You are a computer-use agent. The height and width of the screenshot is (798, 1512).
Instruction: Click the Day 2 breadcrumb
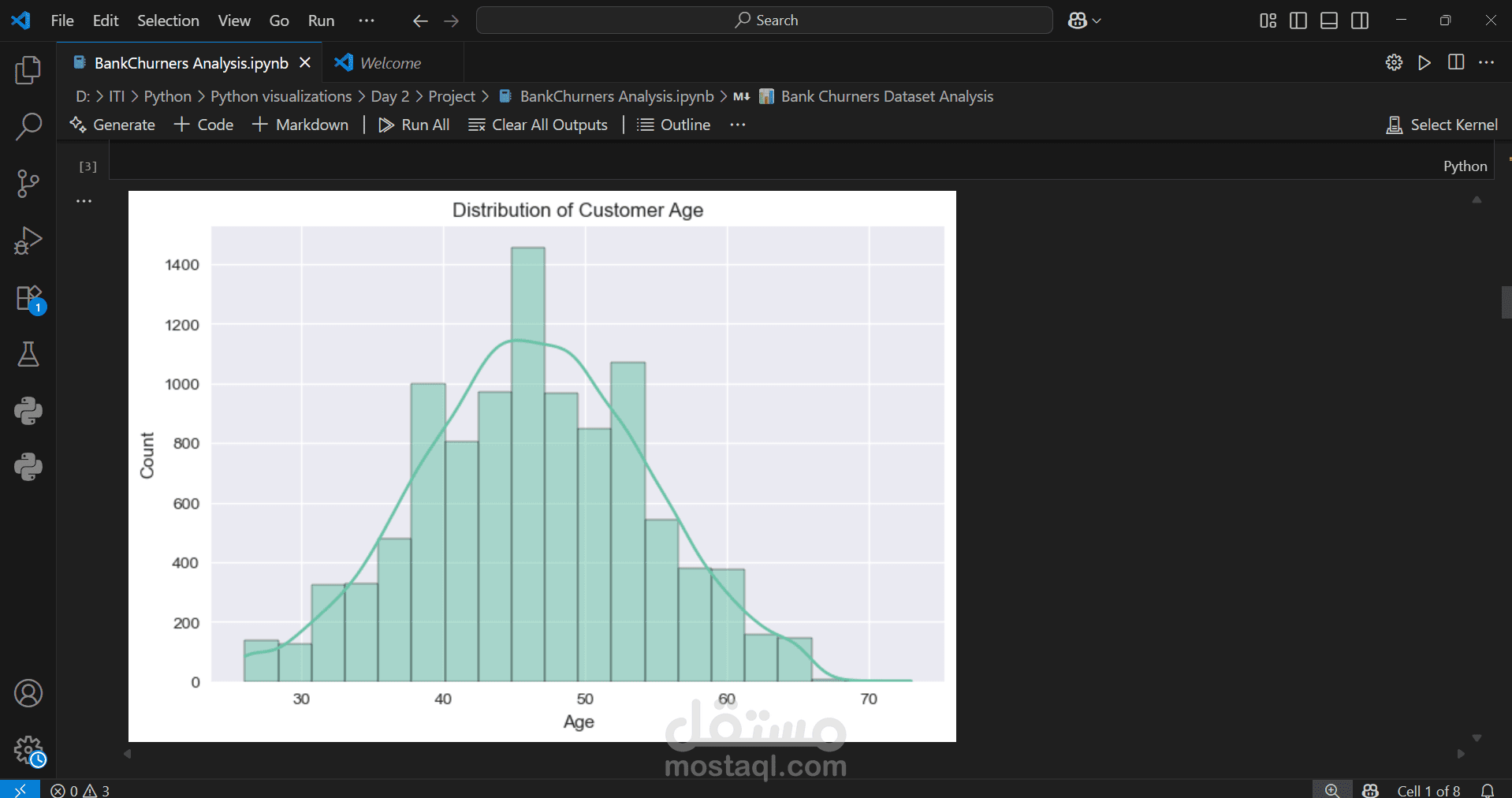coord(390,96)
